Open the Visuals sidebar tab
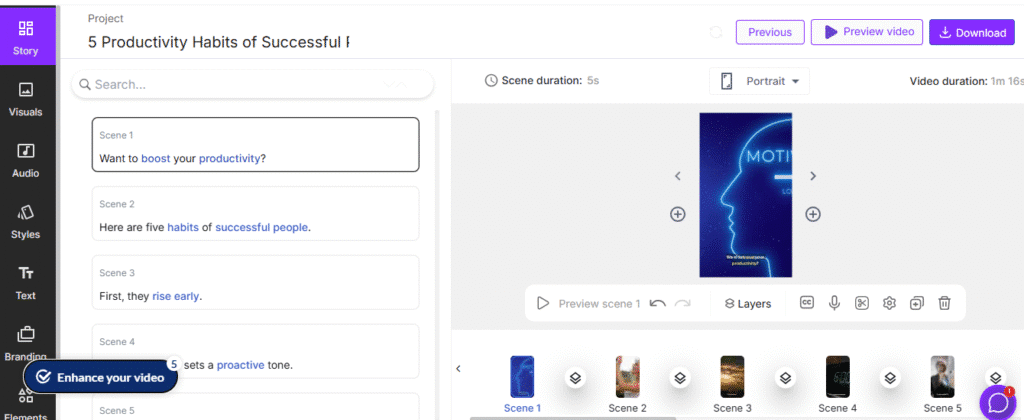Viewport: 1024px width, 420px height. click(x=25, y=98)
